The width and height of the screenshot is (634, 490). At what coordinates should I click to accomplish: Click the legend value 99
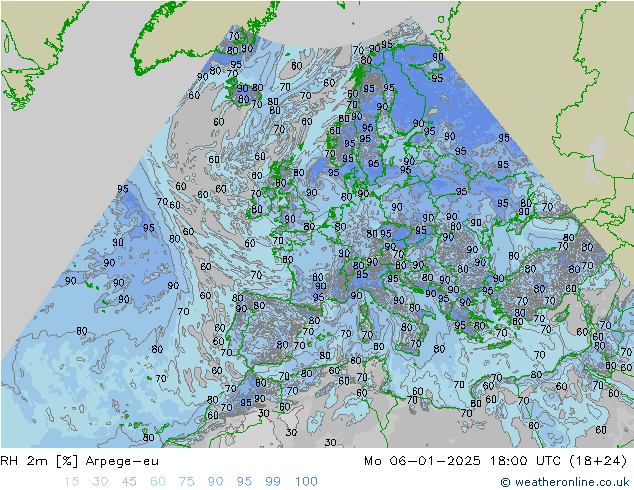[273, 482]
